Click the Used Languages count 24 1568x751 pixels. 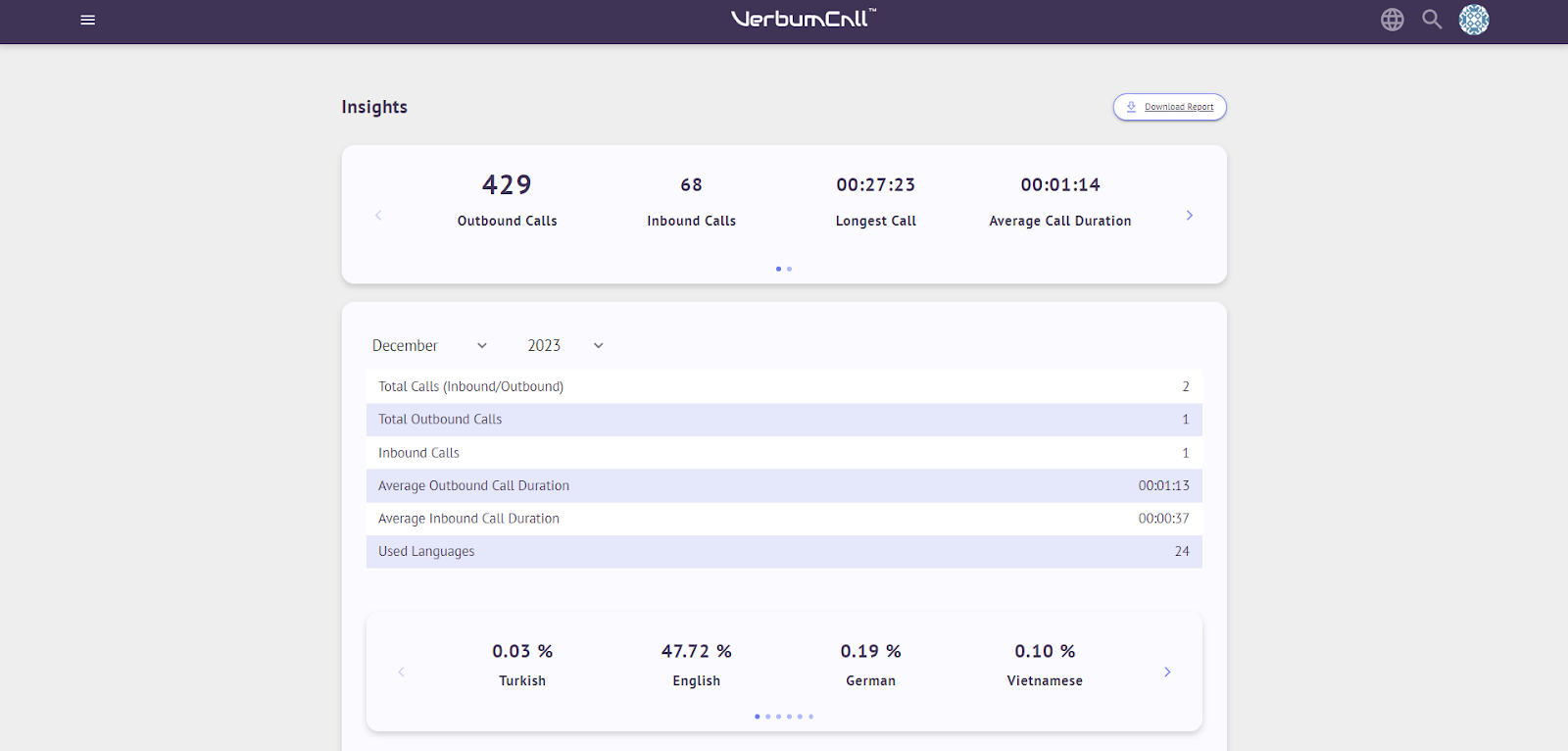1182,551
